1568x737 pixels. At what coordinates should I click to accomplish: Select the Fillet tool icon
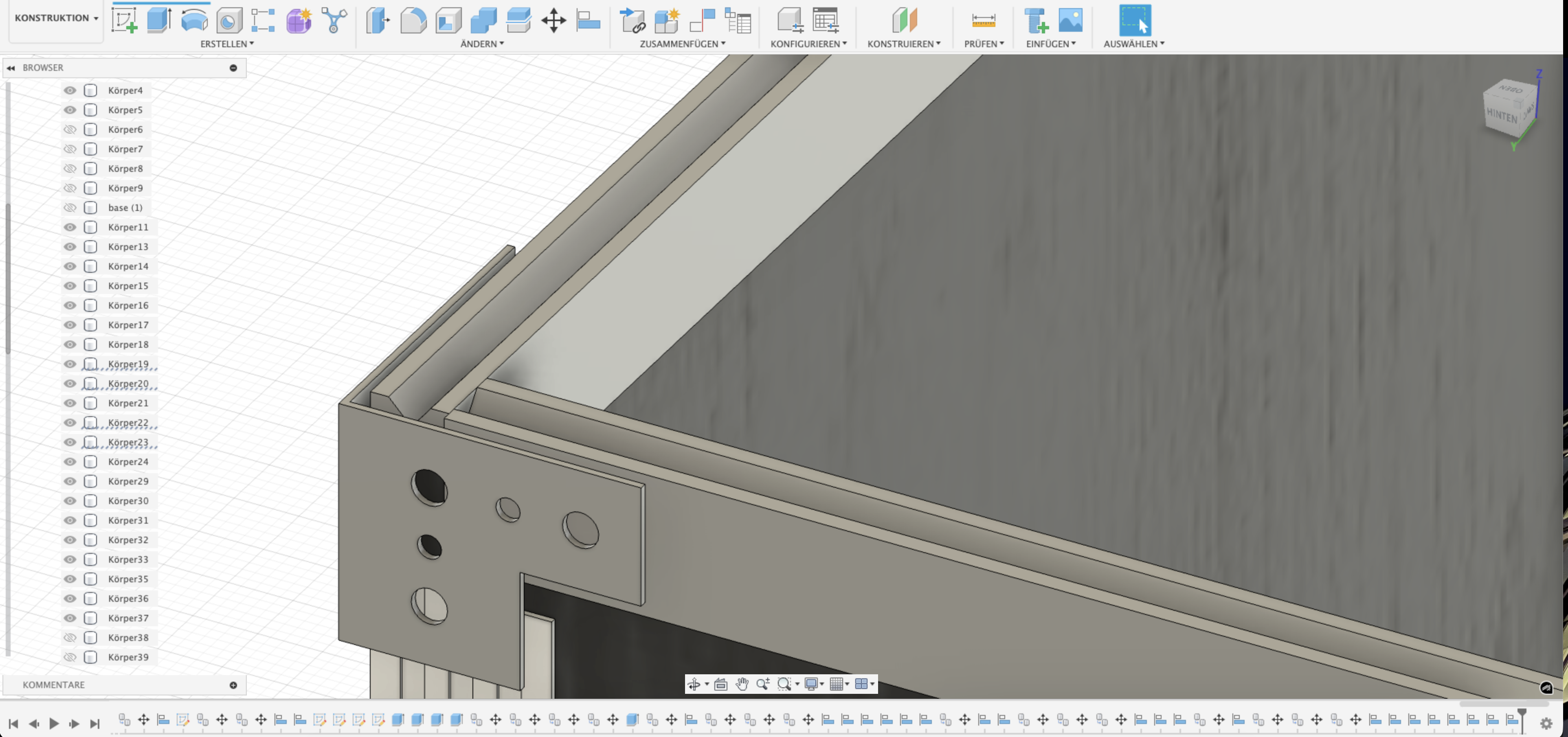[413, 20]
